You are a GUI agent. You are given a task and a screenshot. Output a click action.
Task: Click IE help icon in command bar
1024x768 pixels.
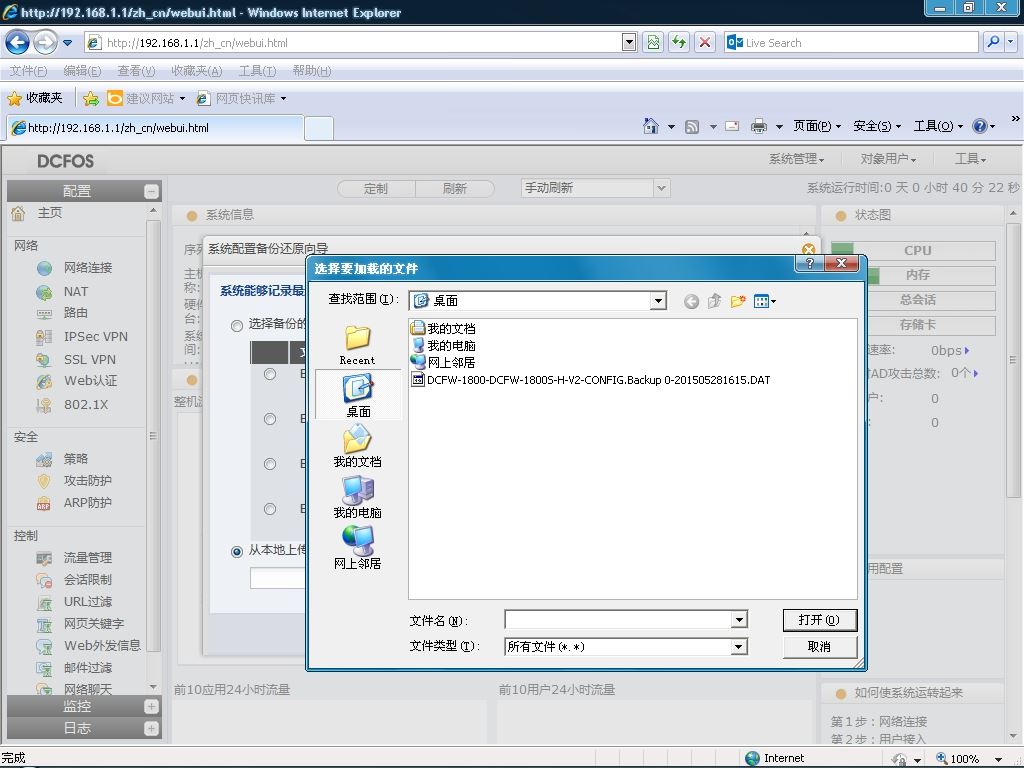pos(980,126)
